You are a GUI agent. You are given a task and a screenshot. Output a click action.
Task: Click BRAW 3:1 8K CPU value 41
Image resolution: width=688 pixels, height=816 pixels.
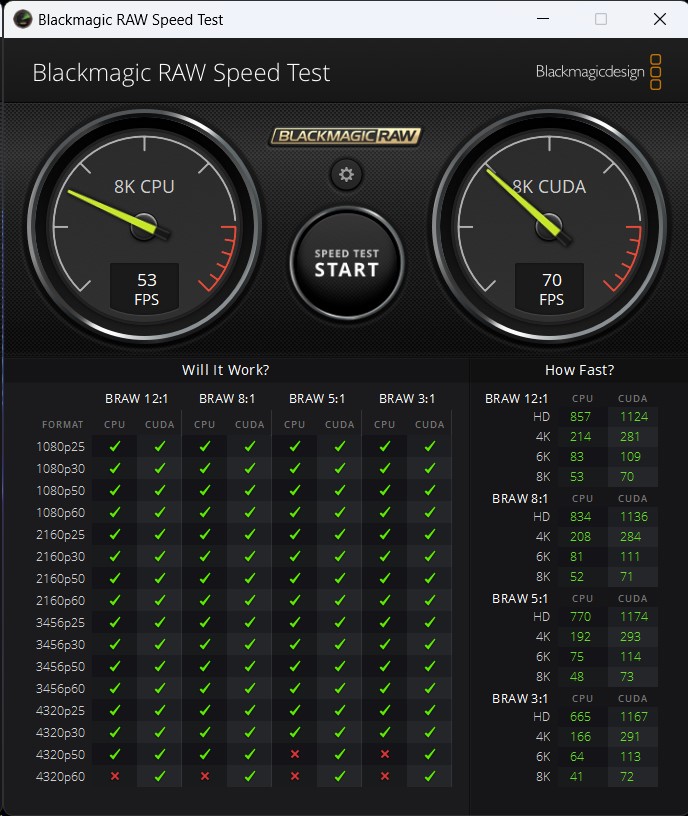[x=577, y=776]
